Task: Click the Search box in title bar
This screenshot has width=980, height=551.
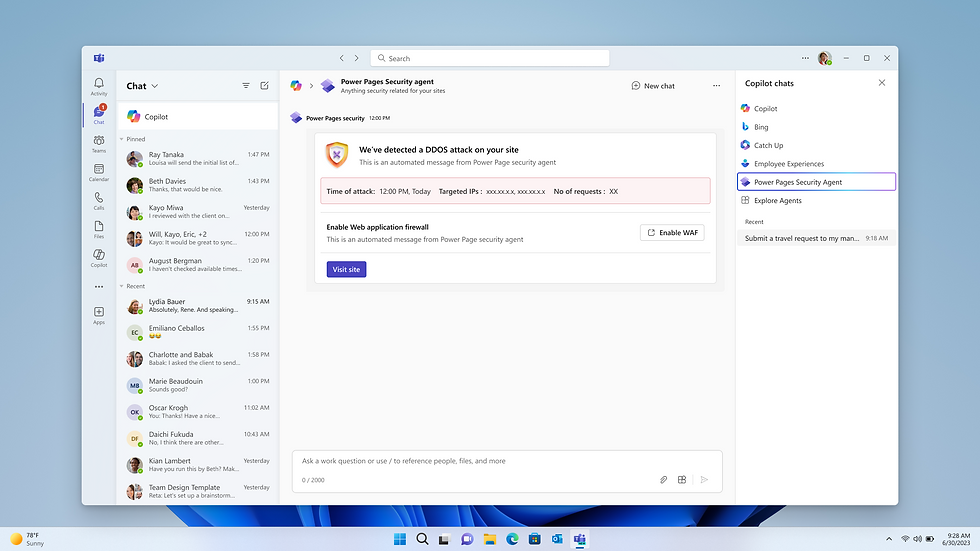Action: (x=490, y=58)
